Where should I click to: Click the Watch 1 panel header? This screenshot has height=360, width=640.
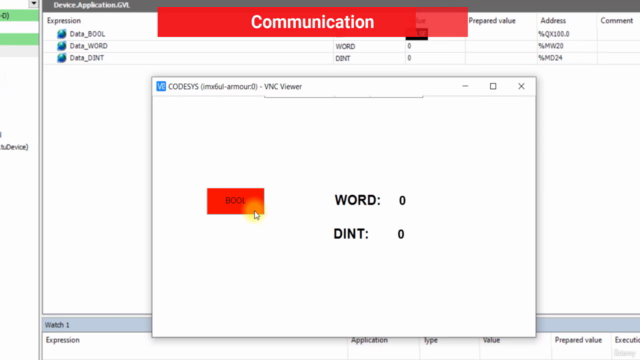57,325
